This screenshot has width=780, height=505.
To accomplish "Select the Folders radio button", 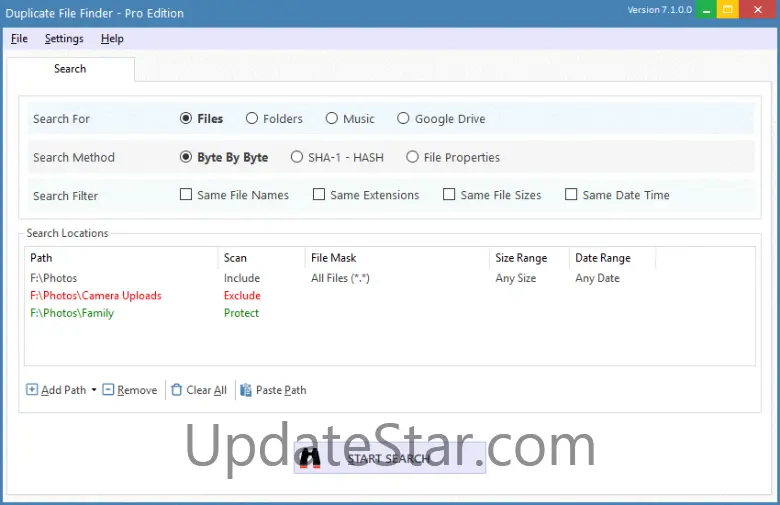I will coord(252,118).
